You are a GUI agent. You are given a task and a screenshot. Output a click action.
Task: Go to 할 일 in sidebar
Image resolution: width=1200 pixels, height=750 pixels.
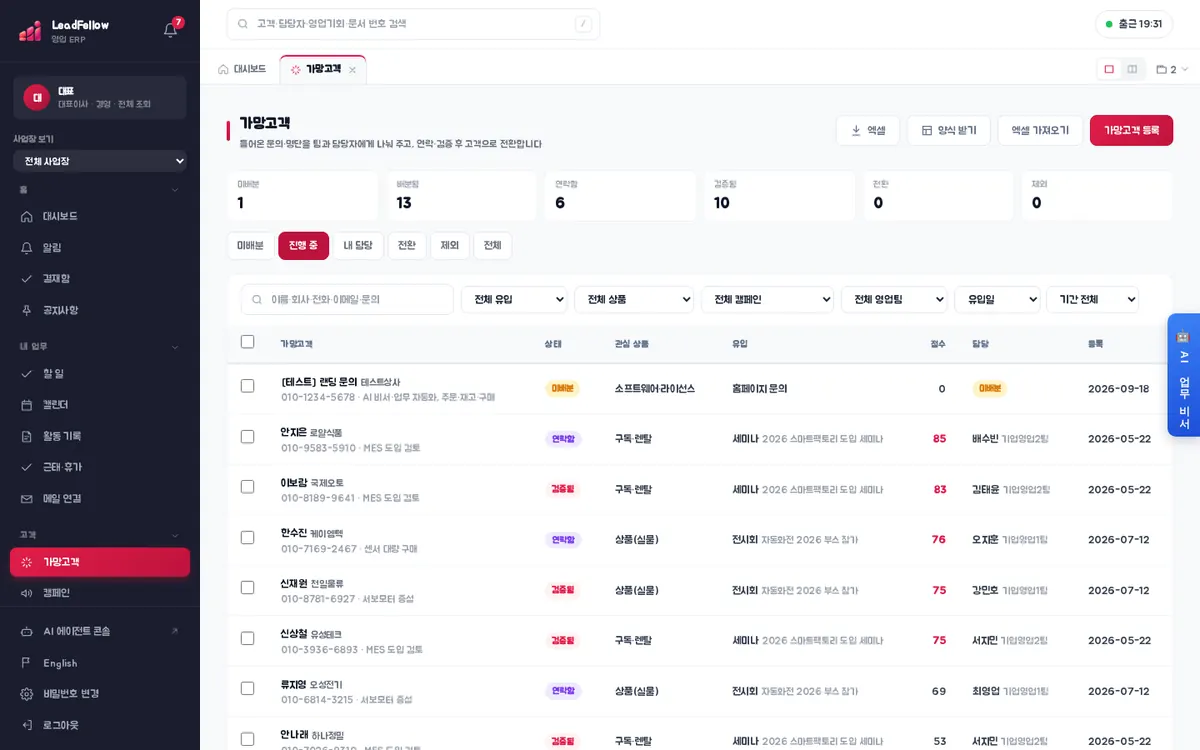pyautogui.click(x=100, y=373)
